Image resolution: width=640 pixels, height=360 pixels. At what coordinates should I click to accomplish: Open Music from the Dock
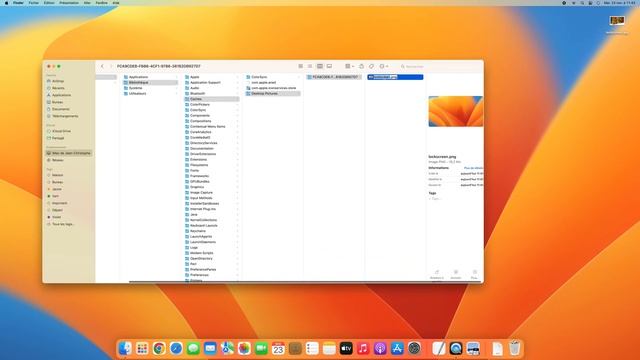coord(363,348)
